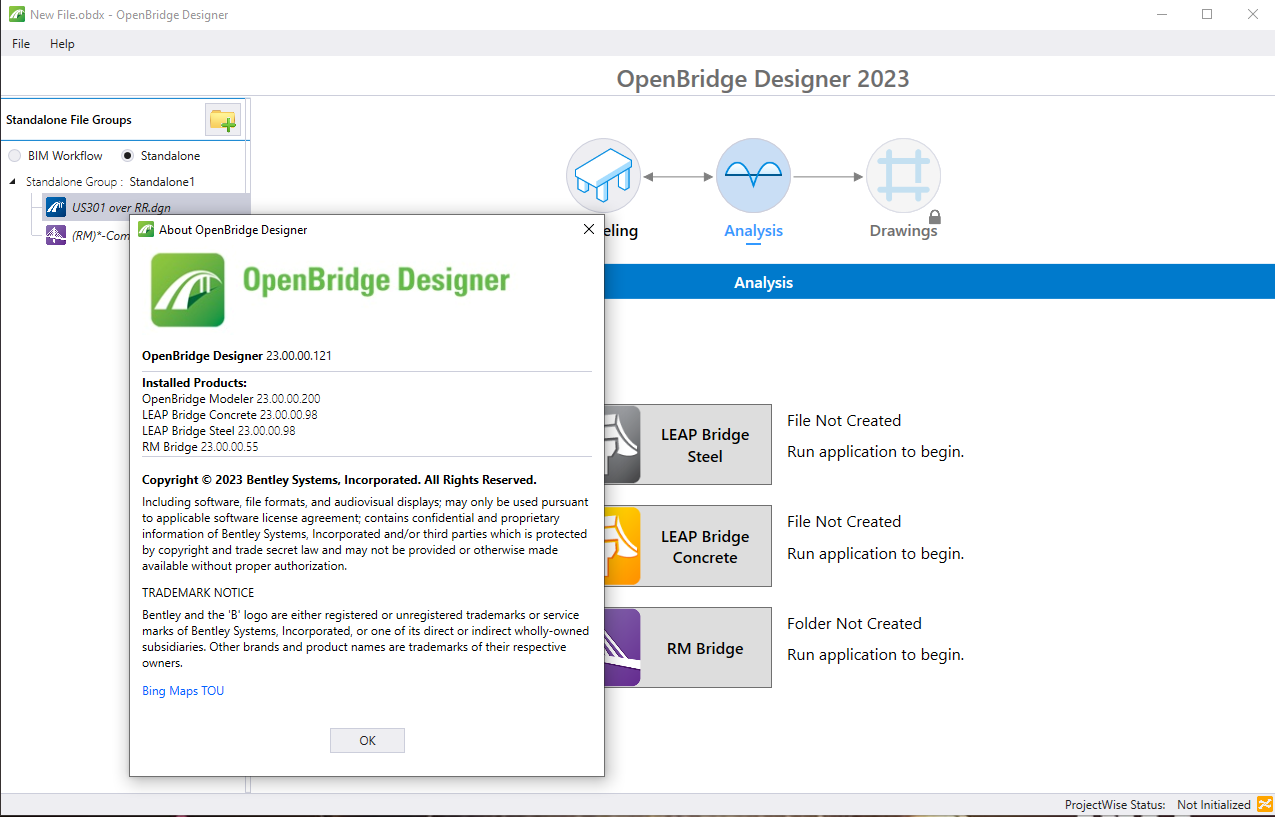Click the OpenBridge Designer app icon in title bar
Screen dimensions: 1275x817
[16, 15]
